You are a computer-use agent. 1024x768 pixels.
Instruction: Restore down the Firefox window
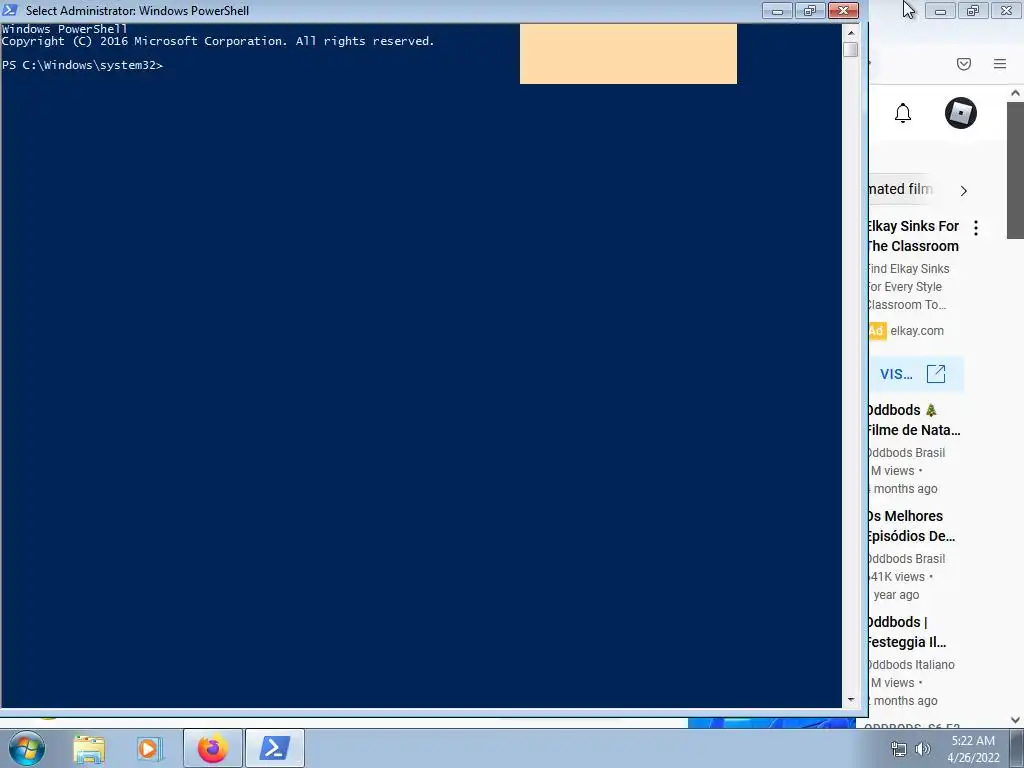pyautogui.click(x=973, y=10)
